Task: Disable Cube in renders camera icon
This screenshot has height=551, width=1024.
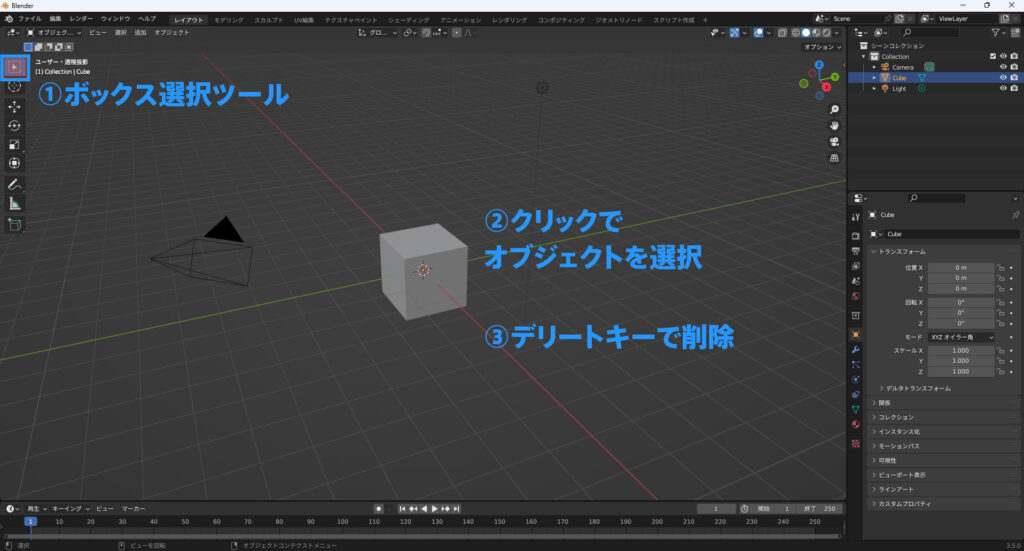Action: pos(1014,78)
